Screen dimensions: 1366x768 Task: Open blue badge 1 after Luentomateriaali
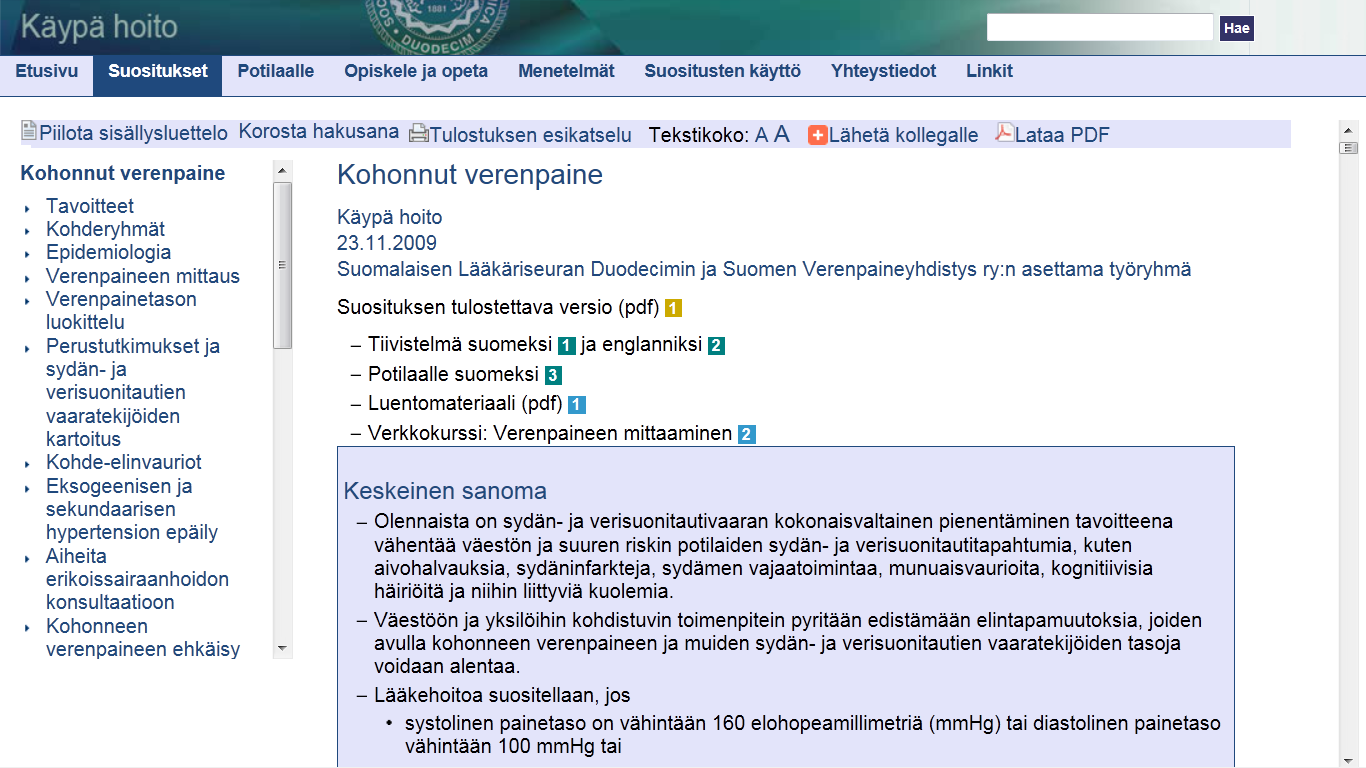tap(576, 405)
